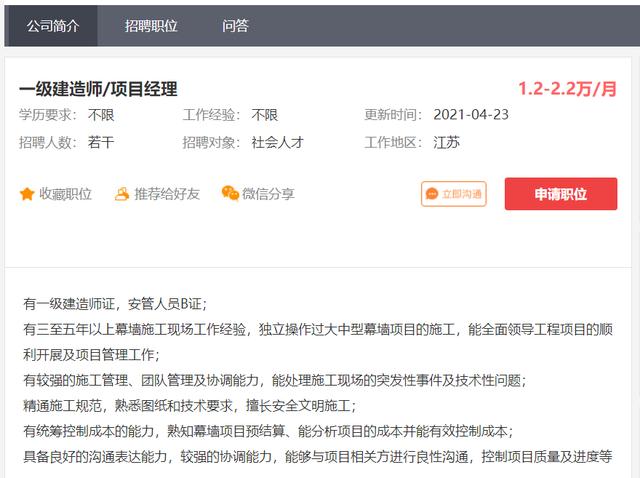
Task: Click the line starting 有统筹控制成本的能力
Action: (268, 431)
